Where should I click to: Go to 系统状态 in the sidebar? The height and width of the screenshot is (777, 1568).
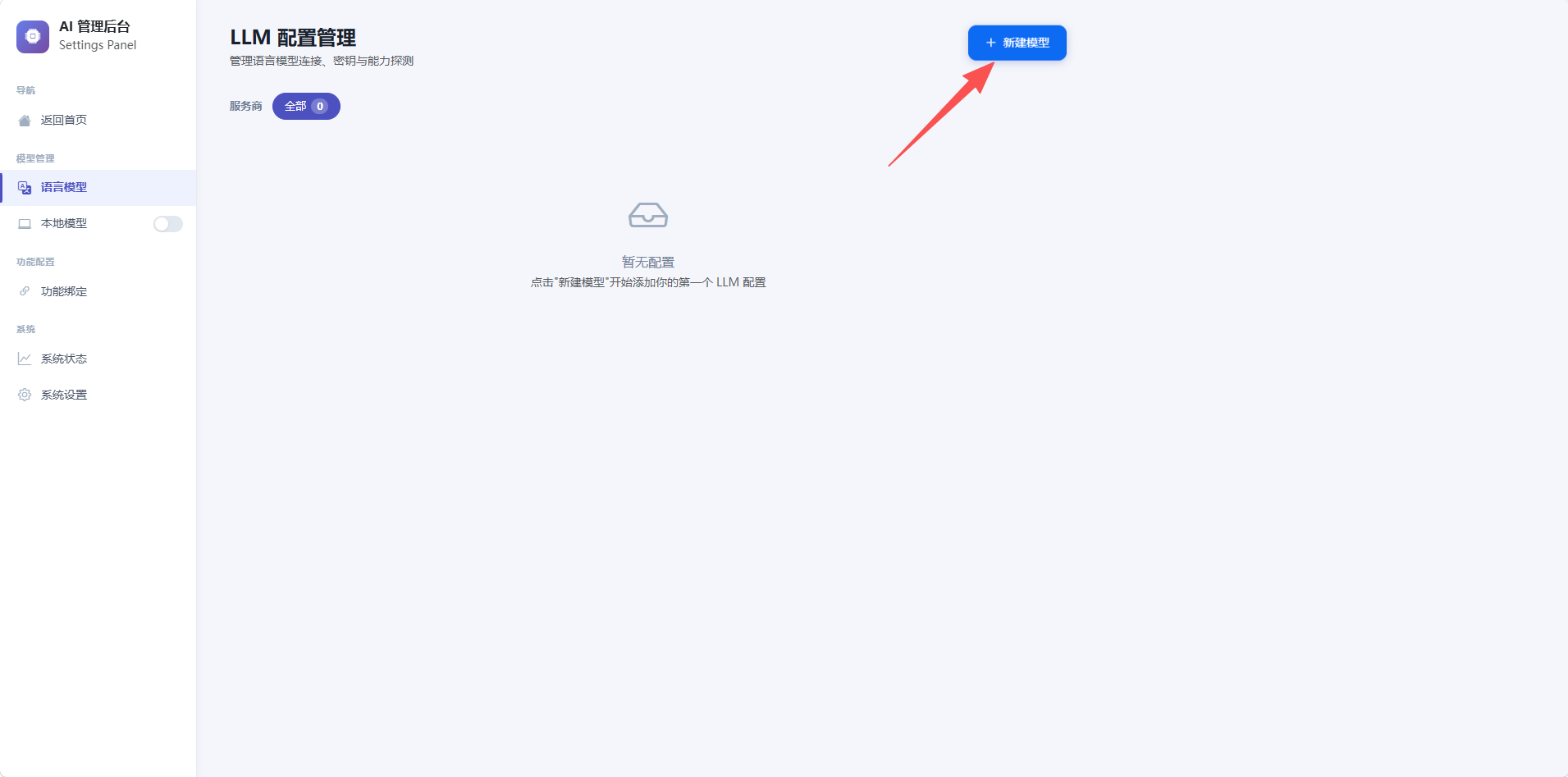point(98,359)
